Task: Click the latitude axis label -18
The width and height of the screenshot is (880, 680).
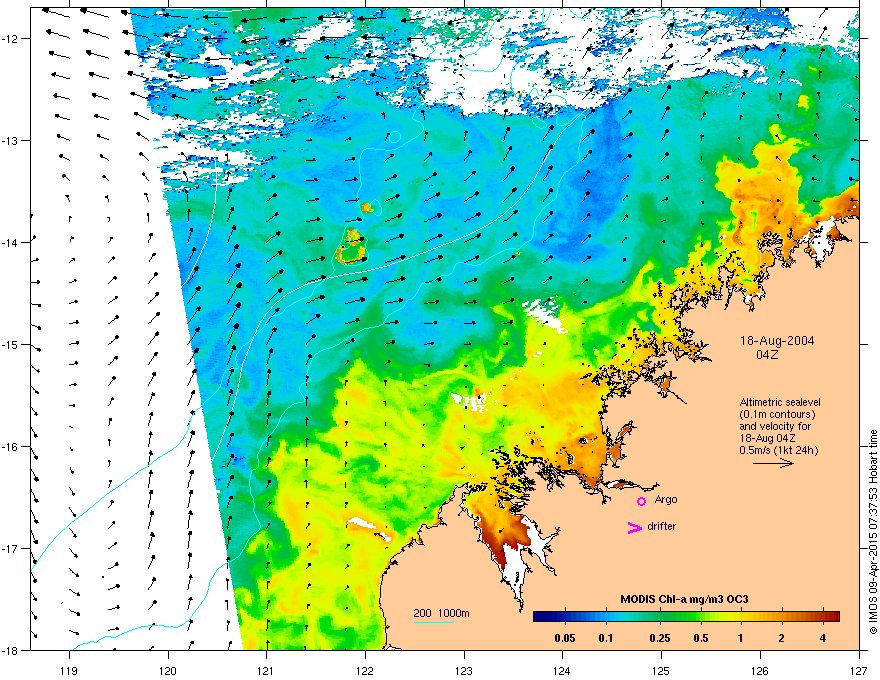Action: click(10, 651)
